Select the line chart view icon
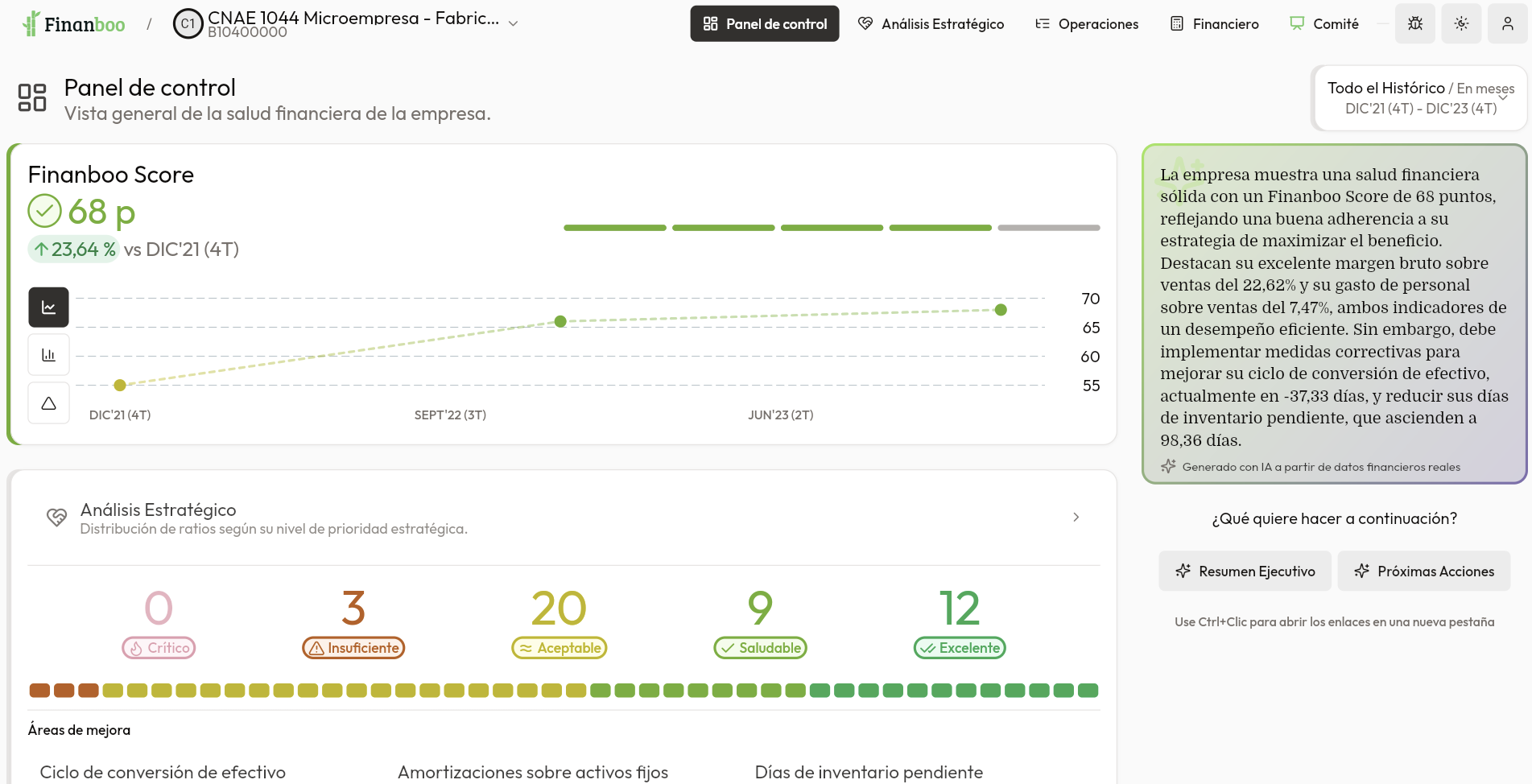This screenshot has width=1532, height=784. [x=49, y=307]
